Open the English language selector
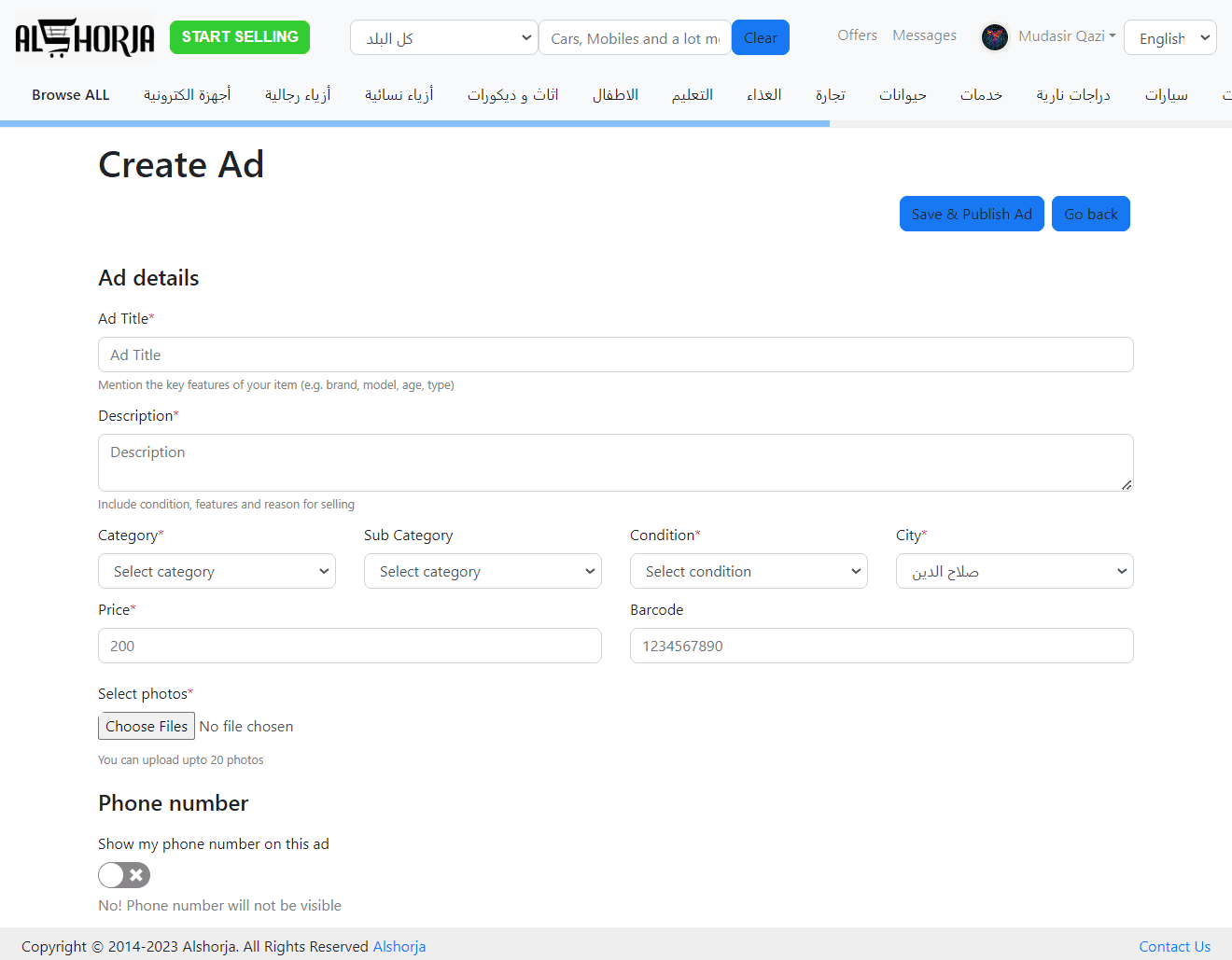This screenshot has width=1232, height=960. [1169, 38]
